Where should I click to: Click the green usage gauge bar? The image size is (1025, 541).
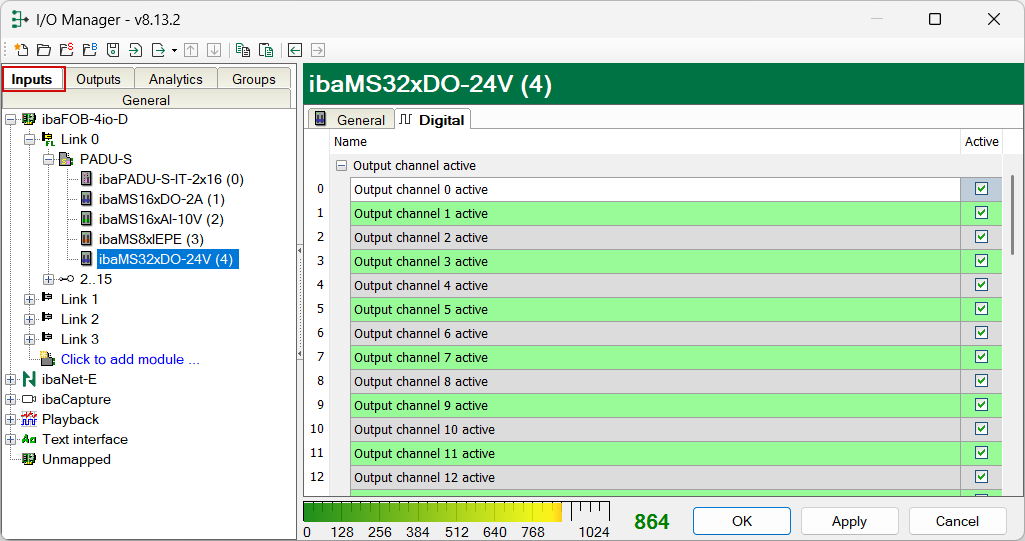tap(440, 511)
